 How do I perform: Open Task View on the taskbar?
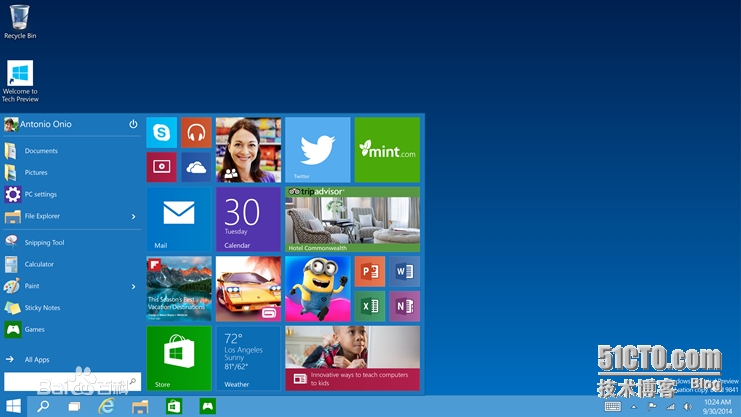(x=74, y=407)
